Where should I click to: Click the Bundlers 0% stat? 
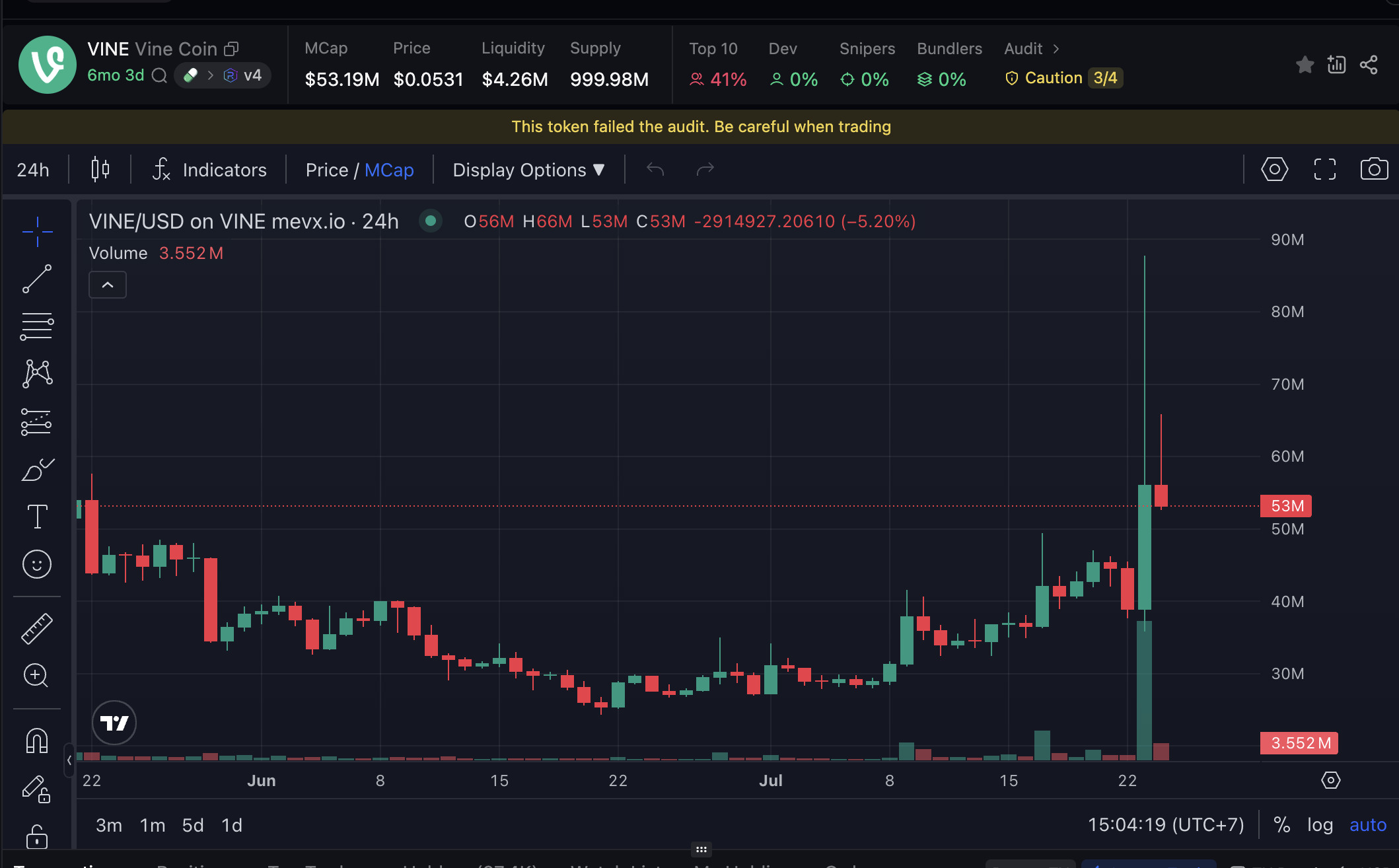point(949,65)
